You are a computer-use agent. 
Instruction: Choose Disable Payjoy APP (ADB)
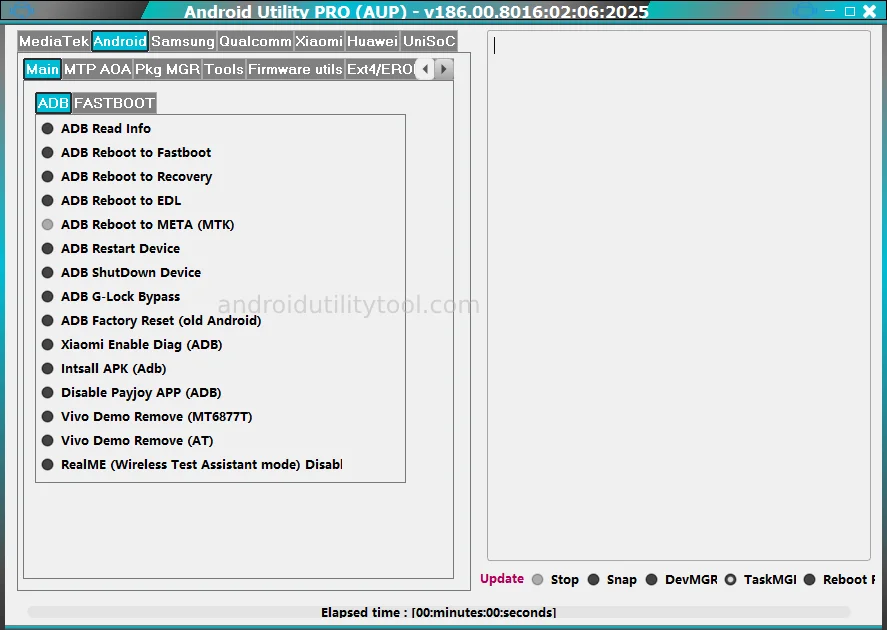tap(131, 392)
